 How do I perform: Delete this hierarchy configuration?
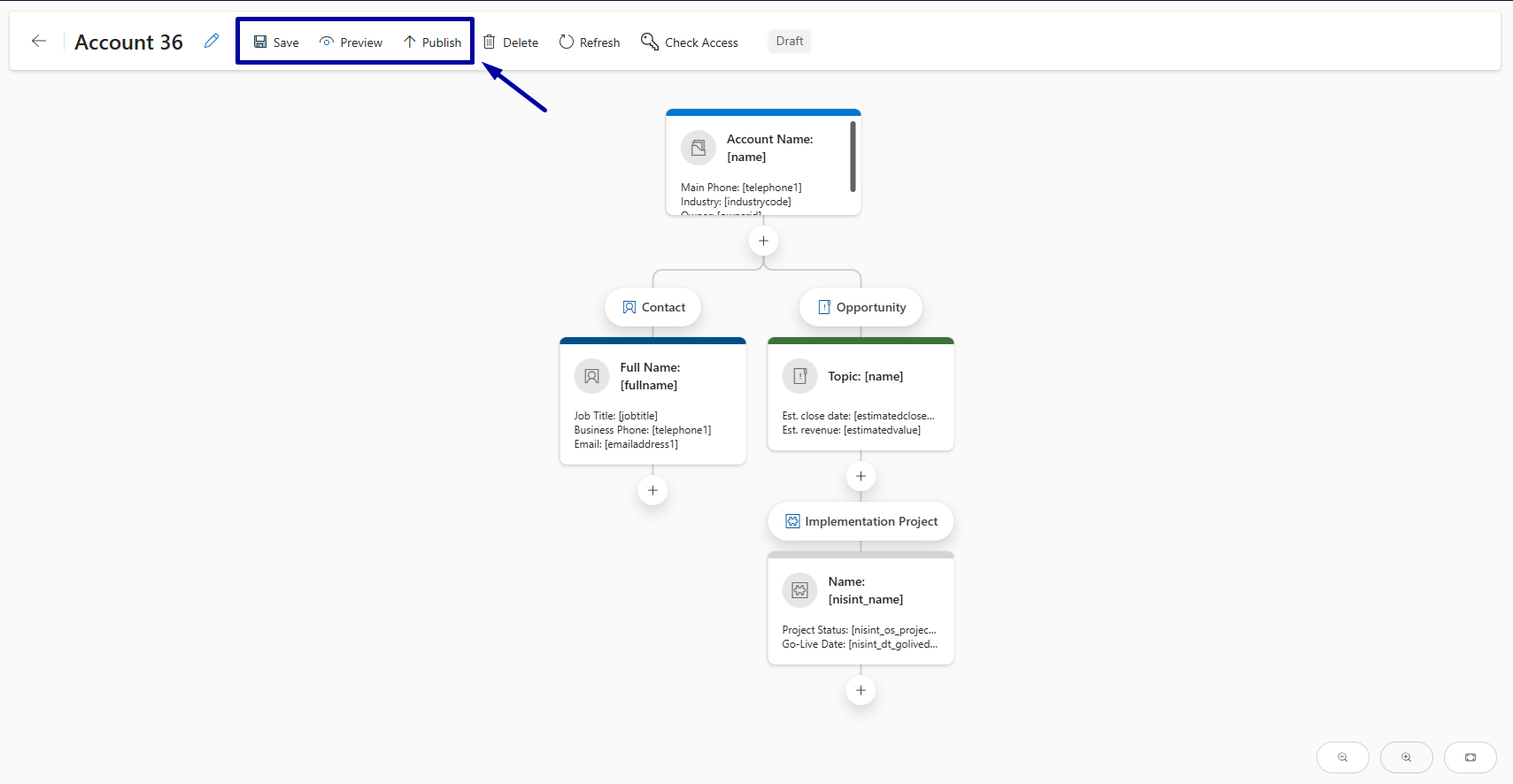[511, 42]
